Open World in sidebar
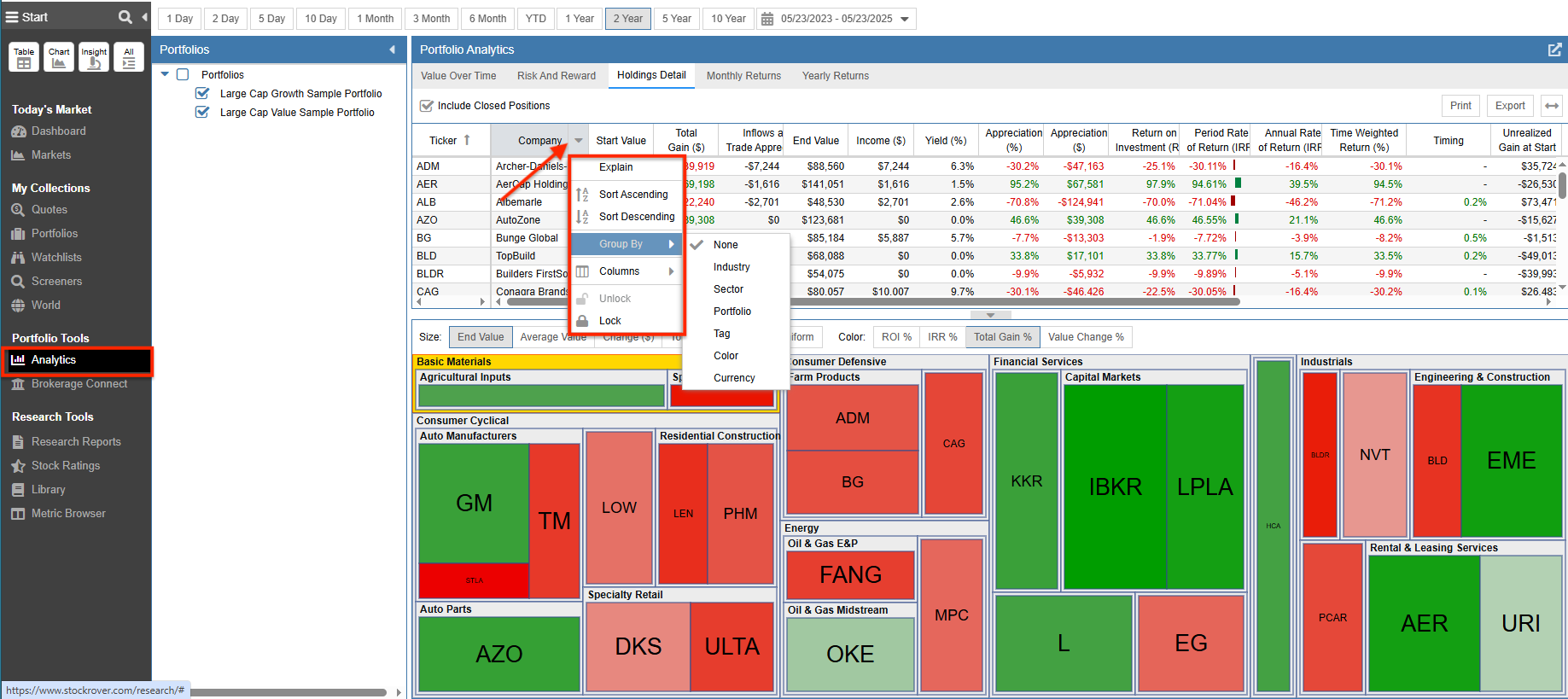The width and height of the screenshot is (1568, 699). tap(45, 306)
